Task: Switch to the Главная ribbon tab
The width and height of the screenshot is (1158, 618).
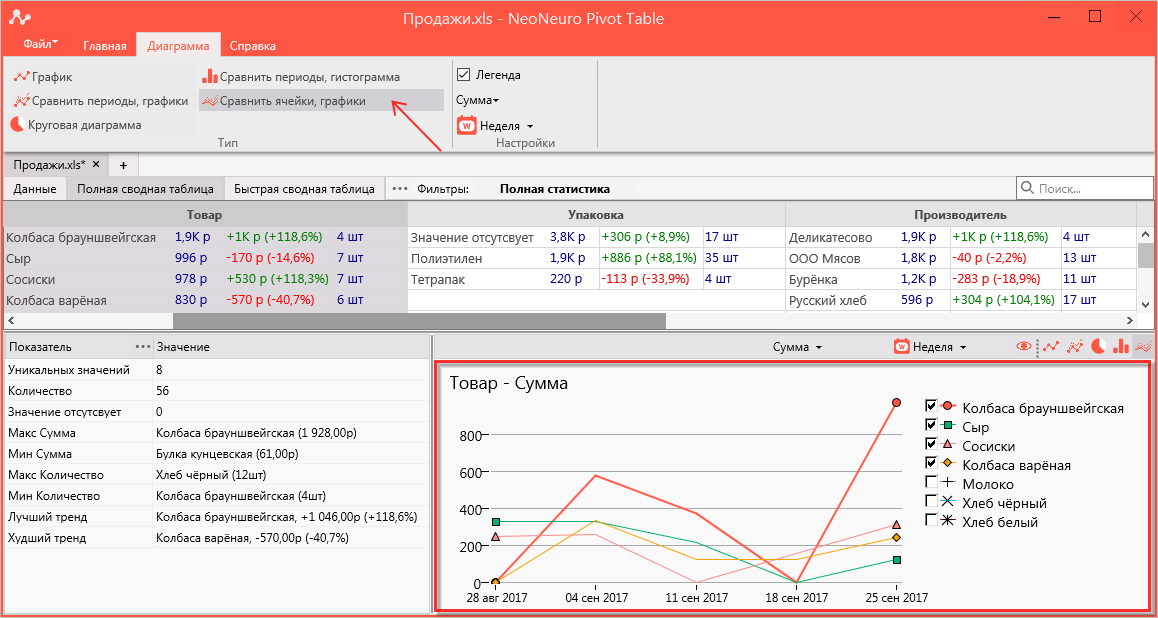Action: [105, 46]
